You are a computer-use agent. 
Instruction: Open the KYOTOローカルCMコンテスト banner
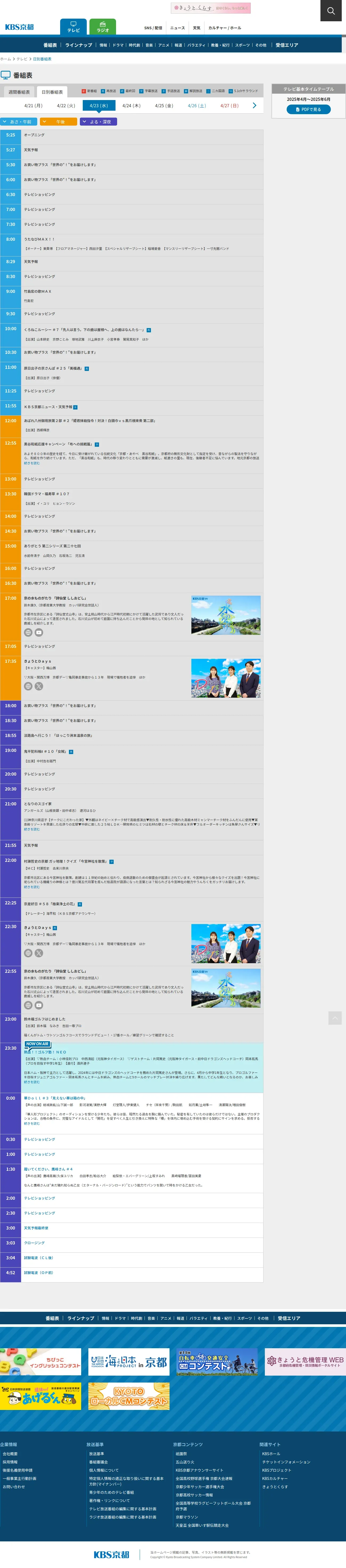point(129,1396)
